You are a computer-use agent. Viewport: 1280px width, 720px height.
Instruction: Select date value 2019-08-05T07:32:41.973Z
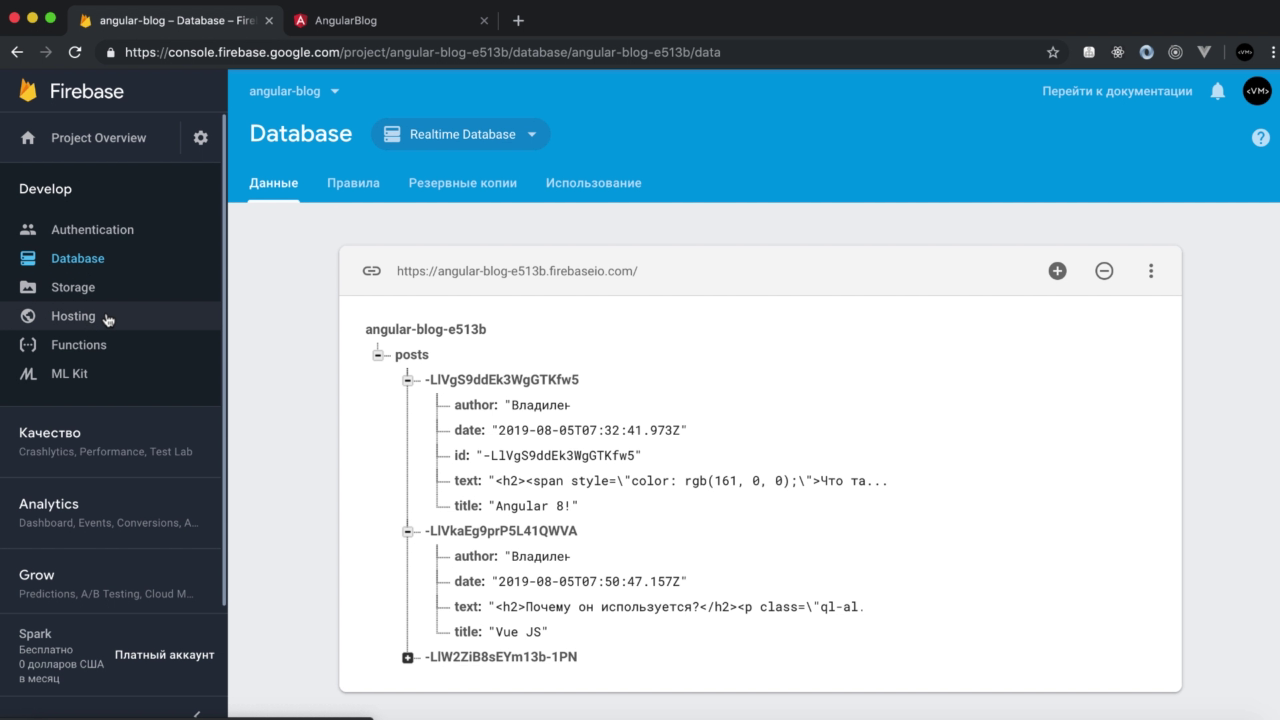(589, 431)
